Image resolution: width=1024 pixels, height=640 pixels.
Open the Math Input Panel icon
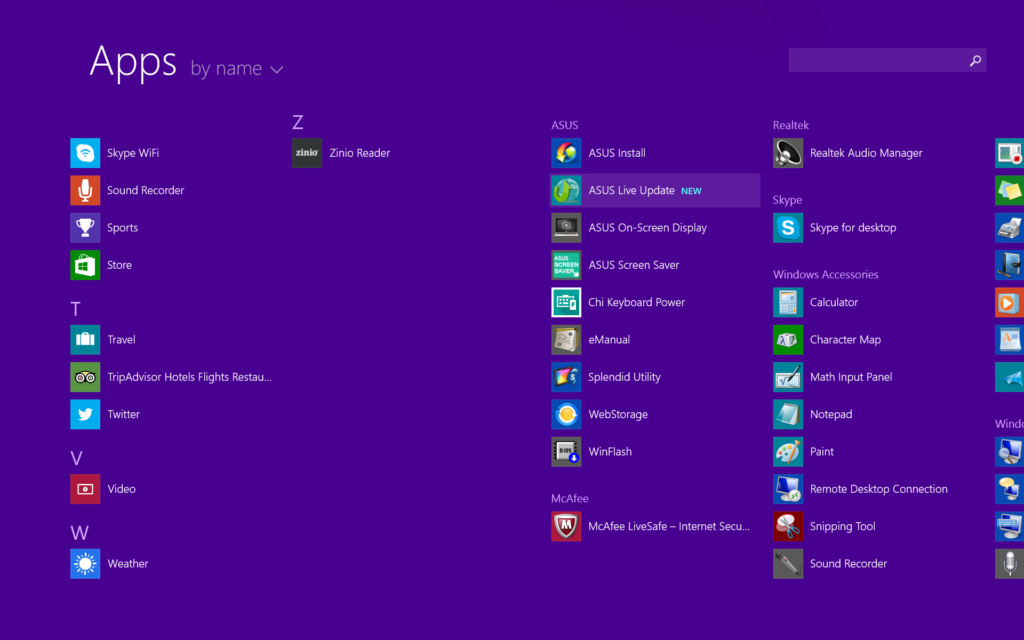pyautogui.click(x=788, y=377)
